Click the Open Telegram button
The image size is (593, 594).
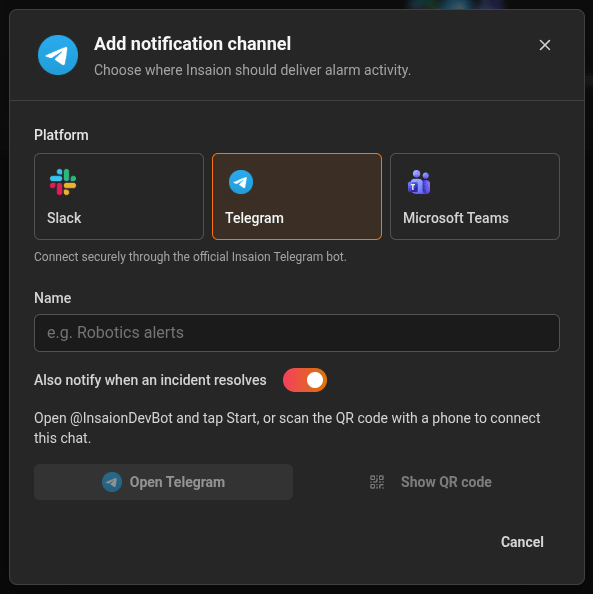163,482
